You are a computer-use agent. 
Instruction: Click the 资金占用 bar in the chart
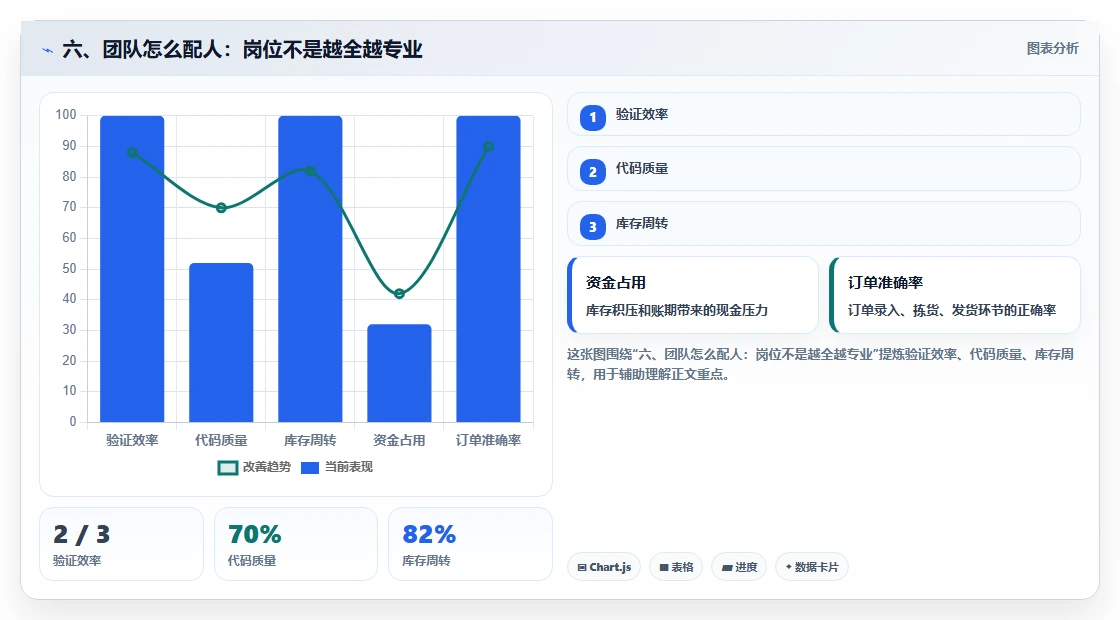[399, 373]
